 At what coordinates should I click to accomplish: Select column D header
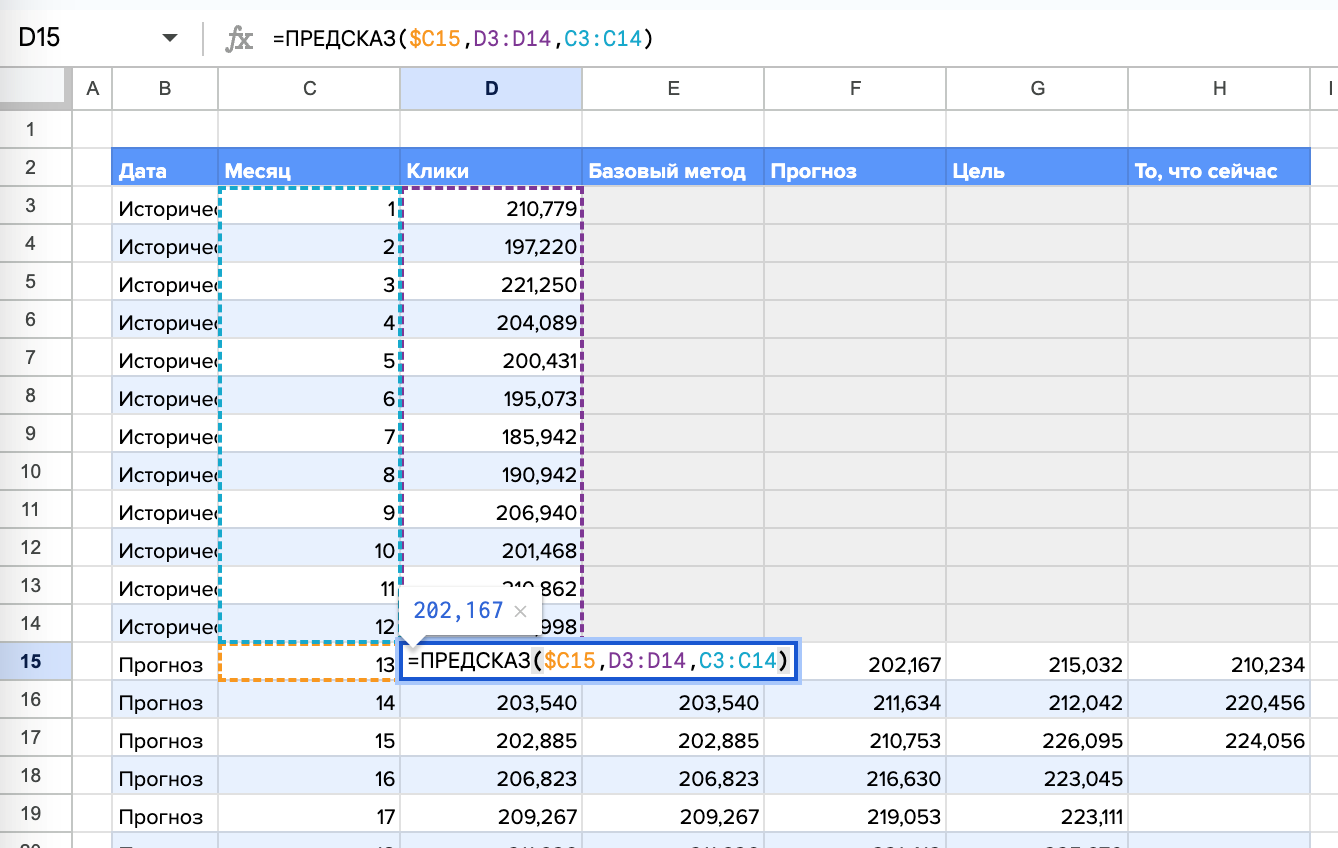pyautogui.click(x=491, y=89)
